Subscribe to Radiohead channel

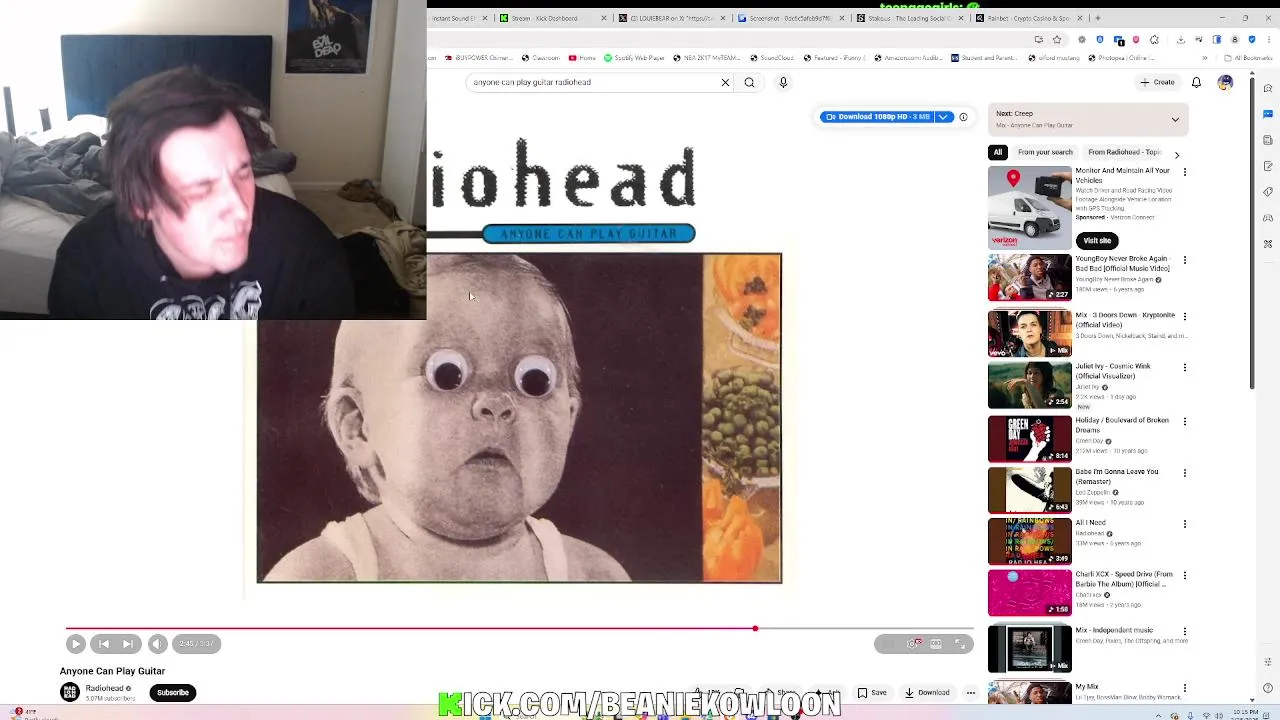click(172, 692)
